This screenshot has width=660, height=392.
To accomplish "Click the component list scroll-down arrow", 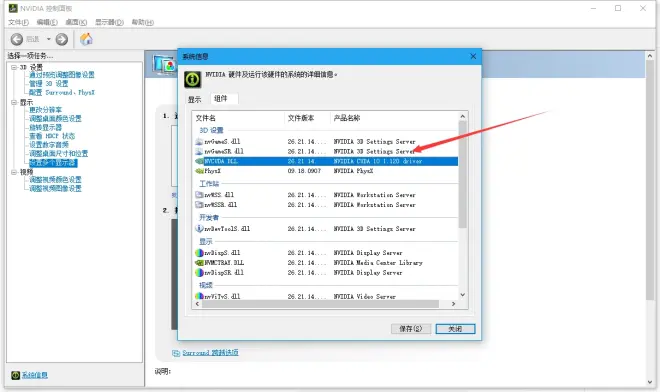I will click(463, 295).
